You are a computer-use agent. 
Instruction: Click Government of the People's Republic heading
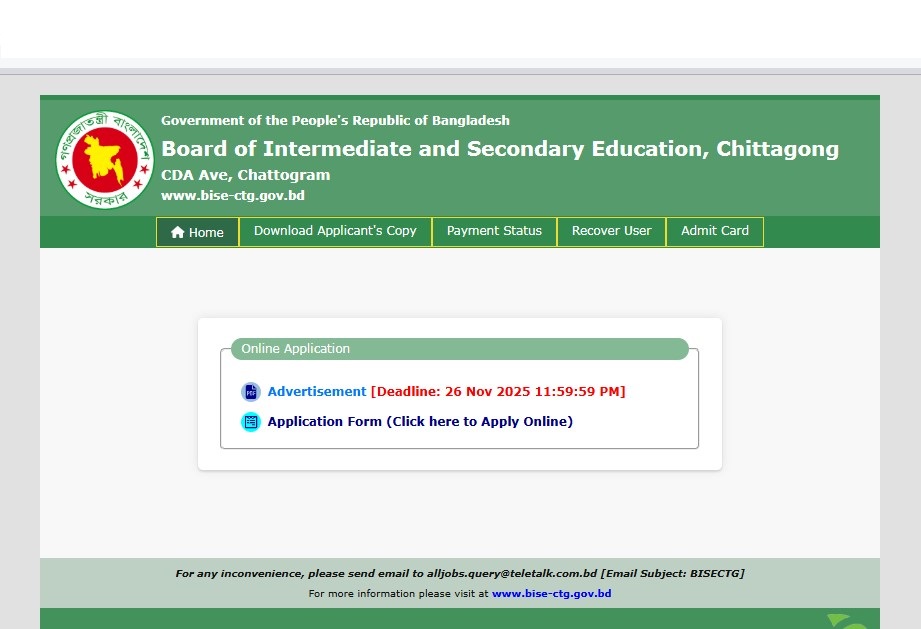335,120
